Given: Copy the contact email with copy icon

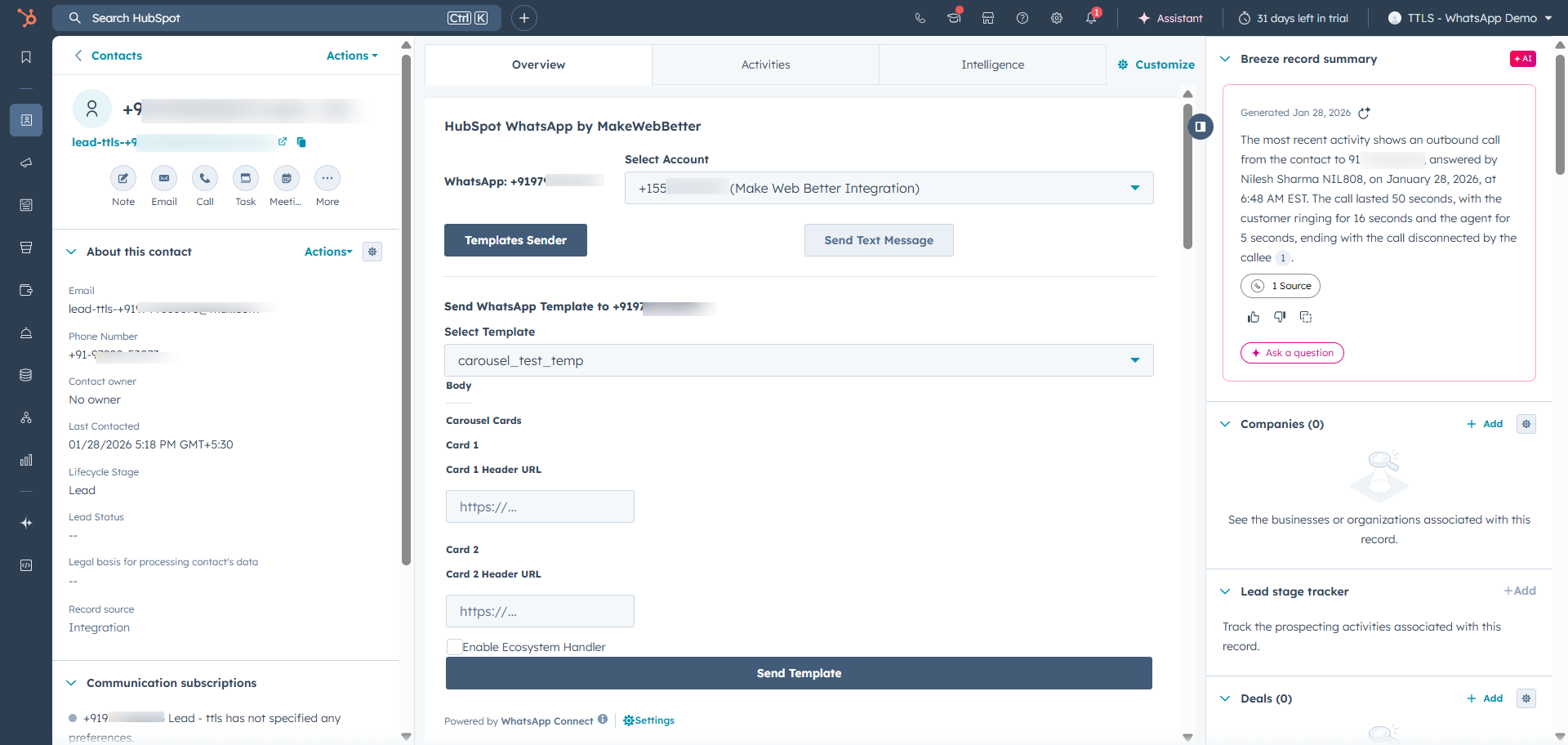Looking at the screenshot, I should 301,142.
